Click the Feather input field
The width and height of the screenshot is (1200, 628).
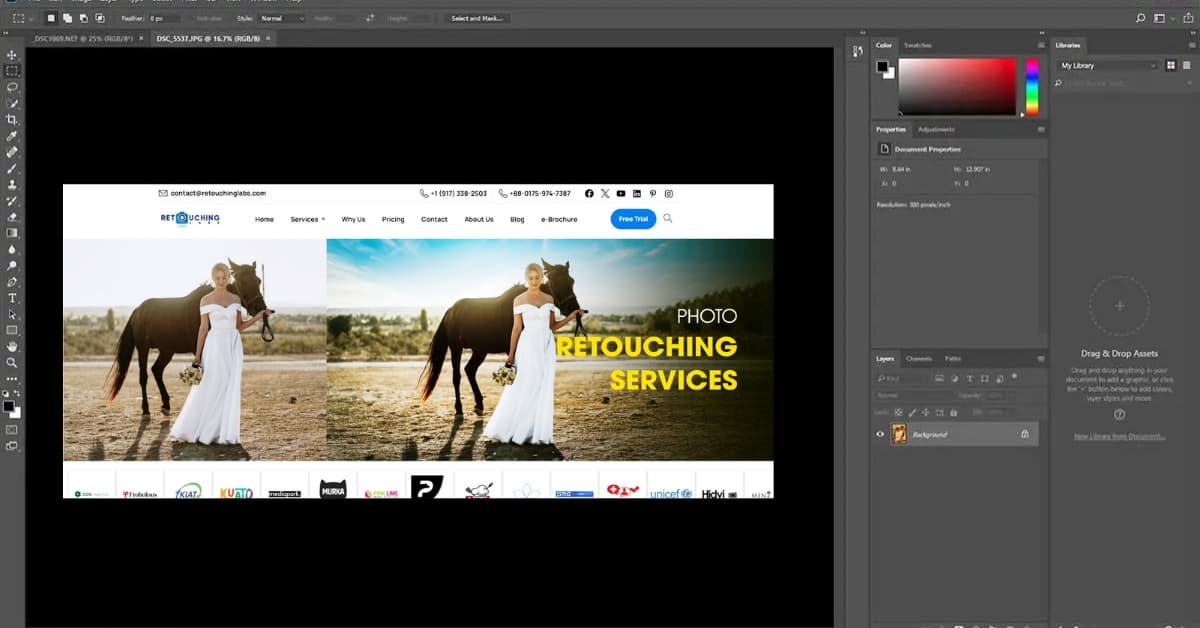(165, 18)
